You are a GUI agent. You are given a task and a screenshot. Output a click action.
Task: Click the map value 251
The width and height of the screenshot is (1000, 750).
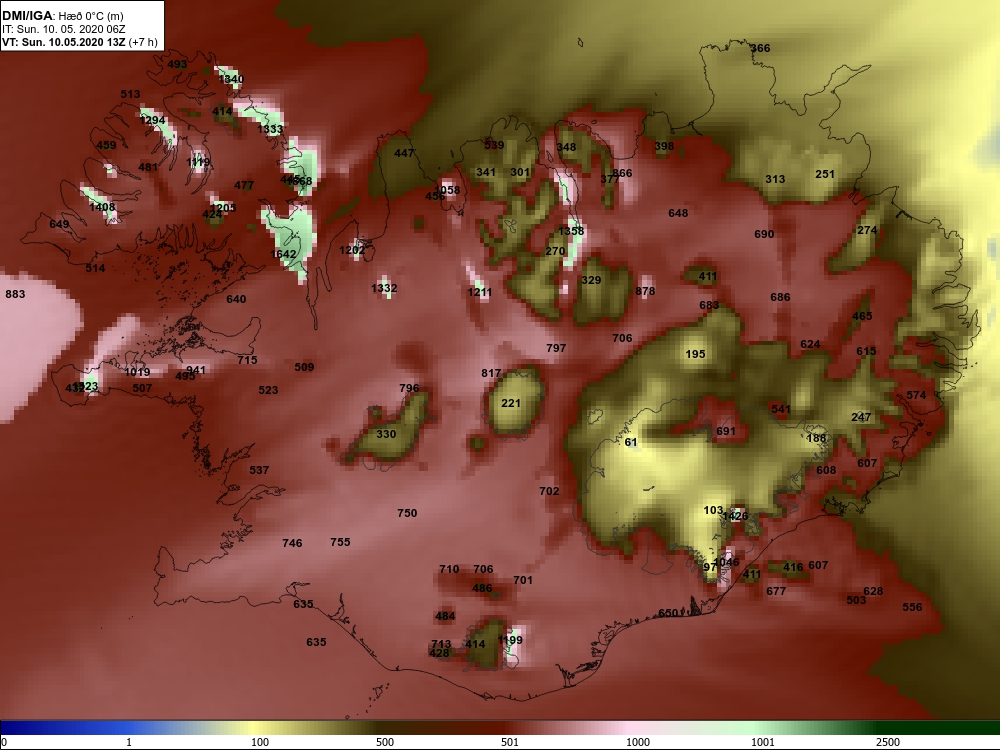[825, 173]
